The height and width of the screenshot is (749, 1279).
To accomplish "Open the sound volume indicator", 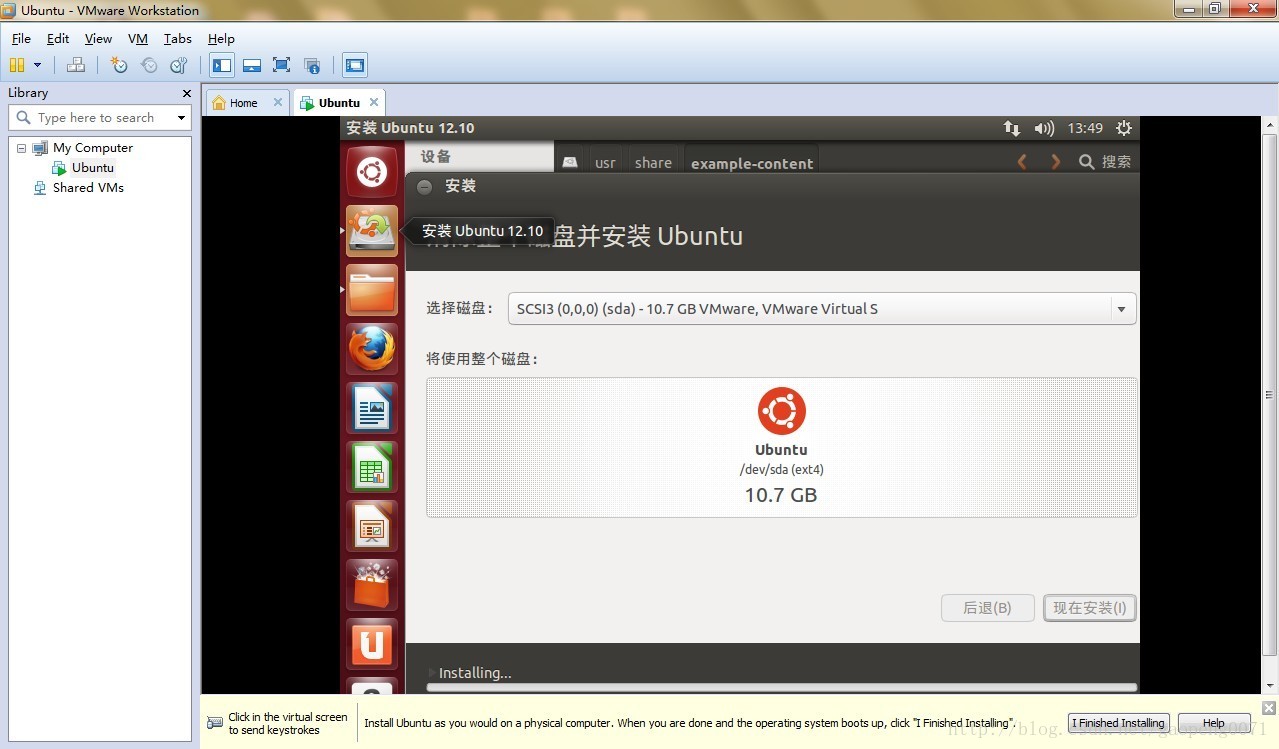I will 1044,128.
